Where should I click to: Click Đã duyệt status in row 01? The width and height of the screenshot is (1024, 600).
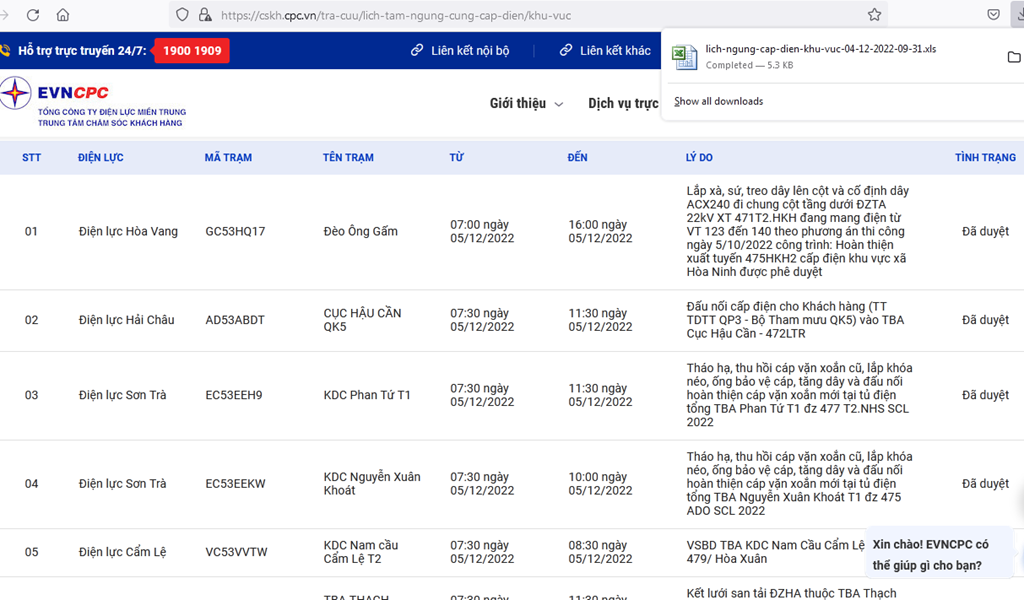pyautogui.click(x=985, y=231)
